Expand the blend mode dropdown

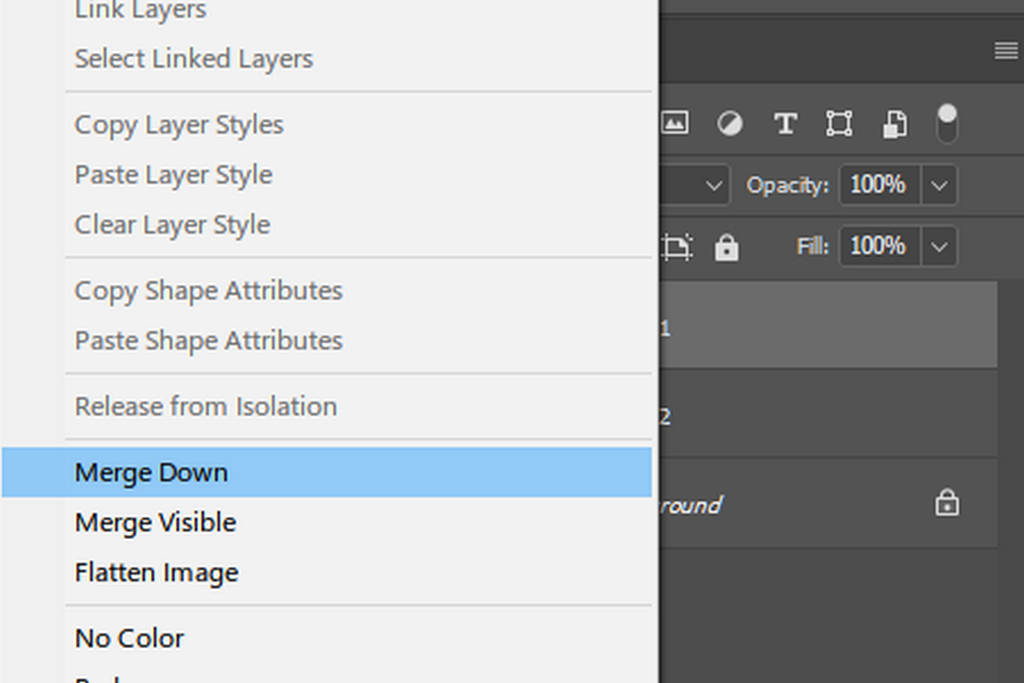point(714,186)
